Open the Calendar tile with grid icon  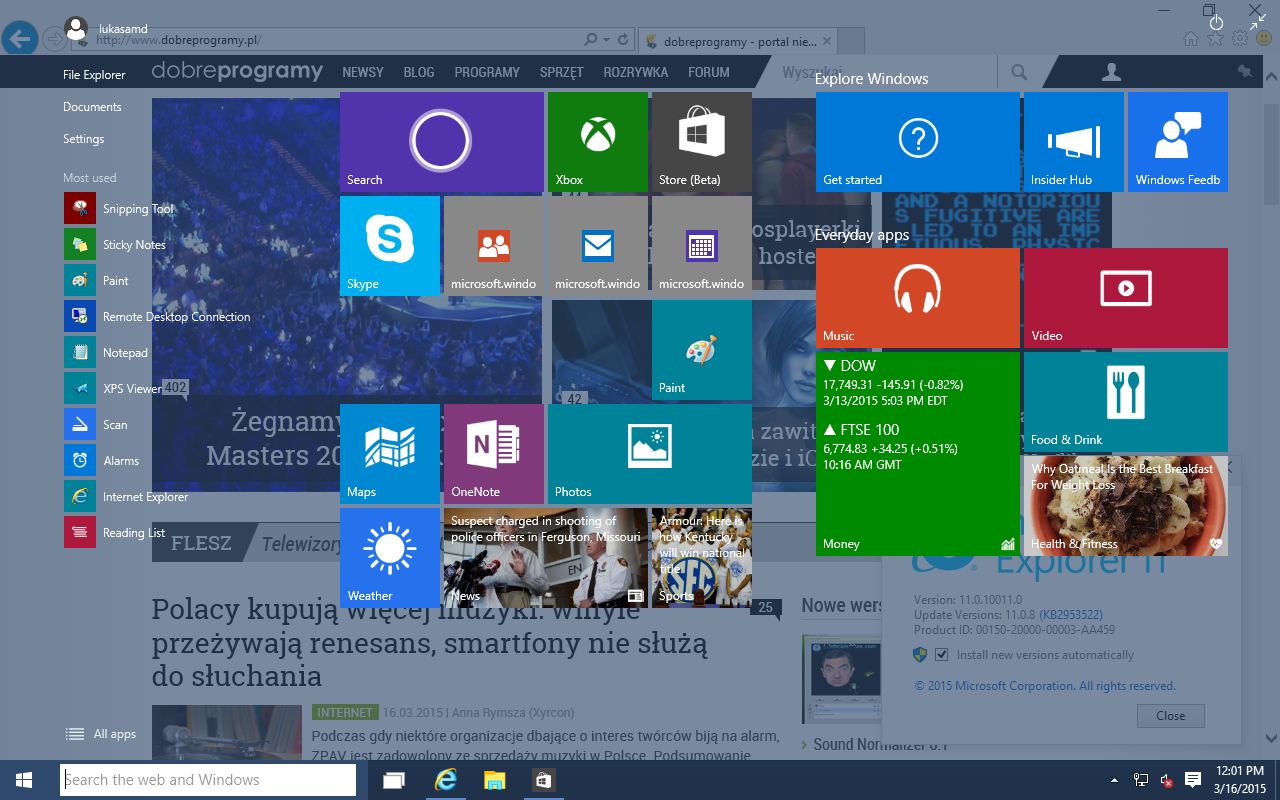click(x=702, y=246)
